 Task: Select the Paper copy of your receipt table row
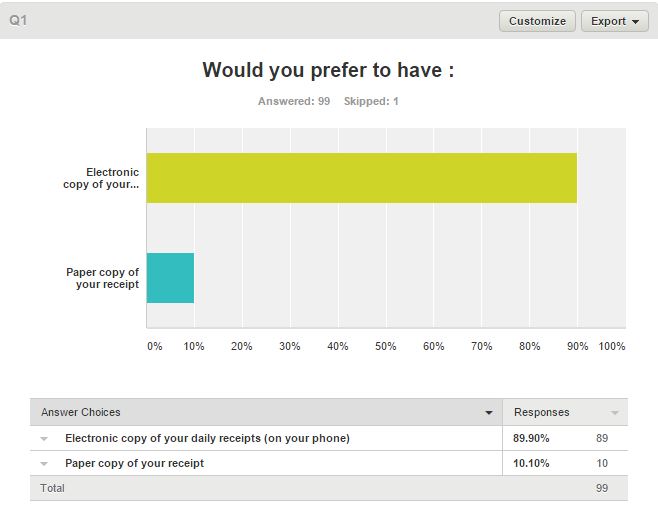coord(329,463)
